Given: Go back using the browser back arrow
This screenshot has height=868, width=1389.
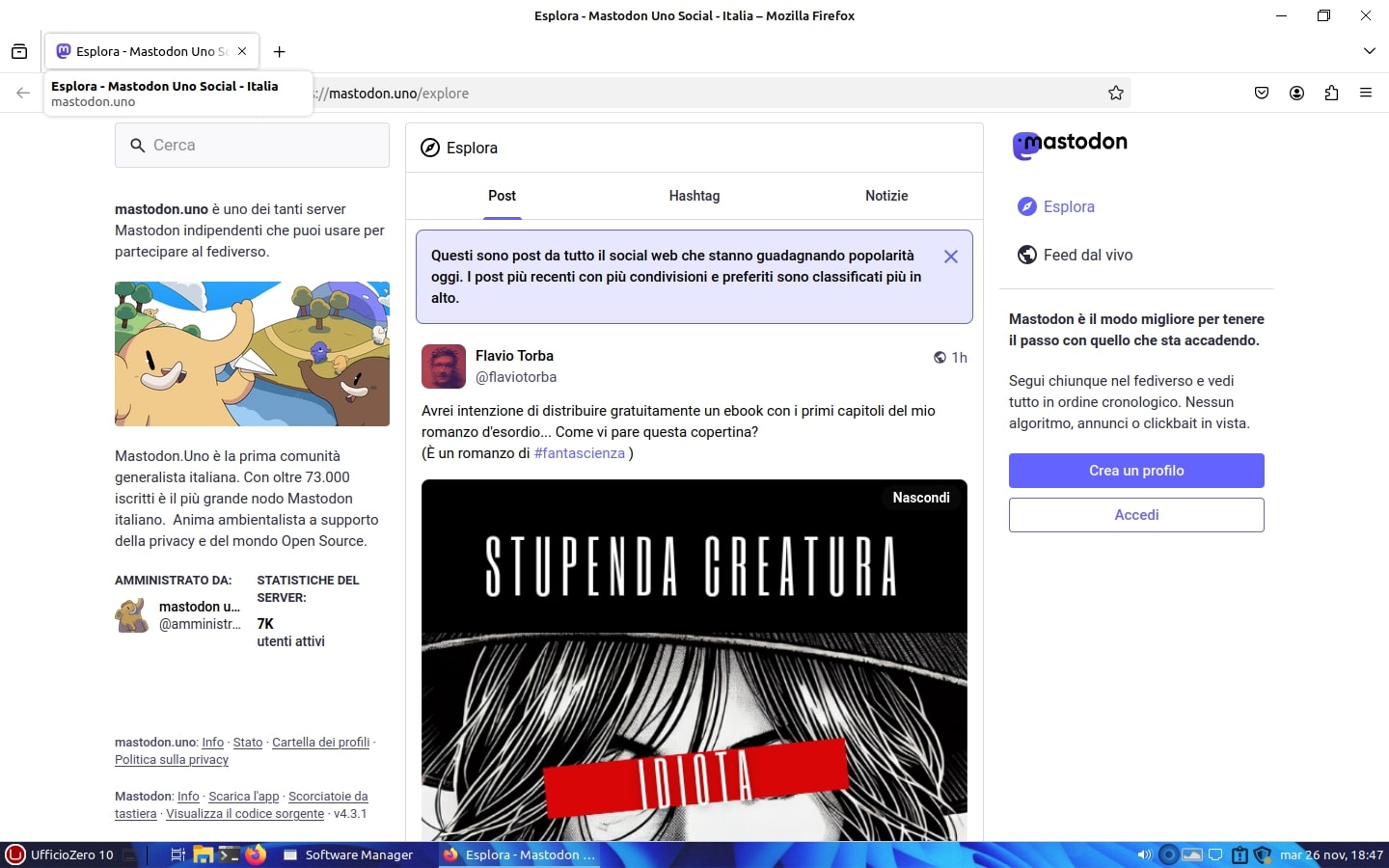Looking at the screenshot, I should coord(23,93).
